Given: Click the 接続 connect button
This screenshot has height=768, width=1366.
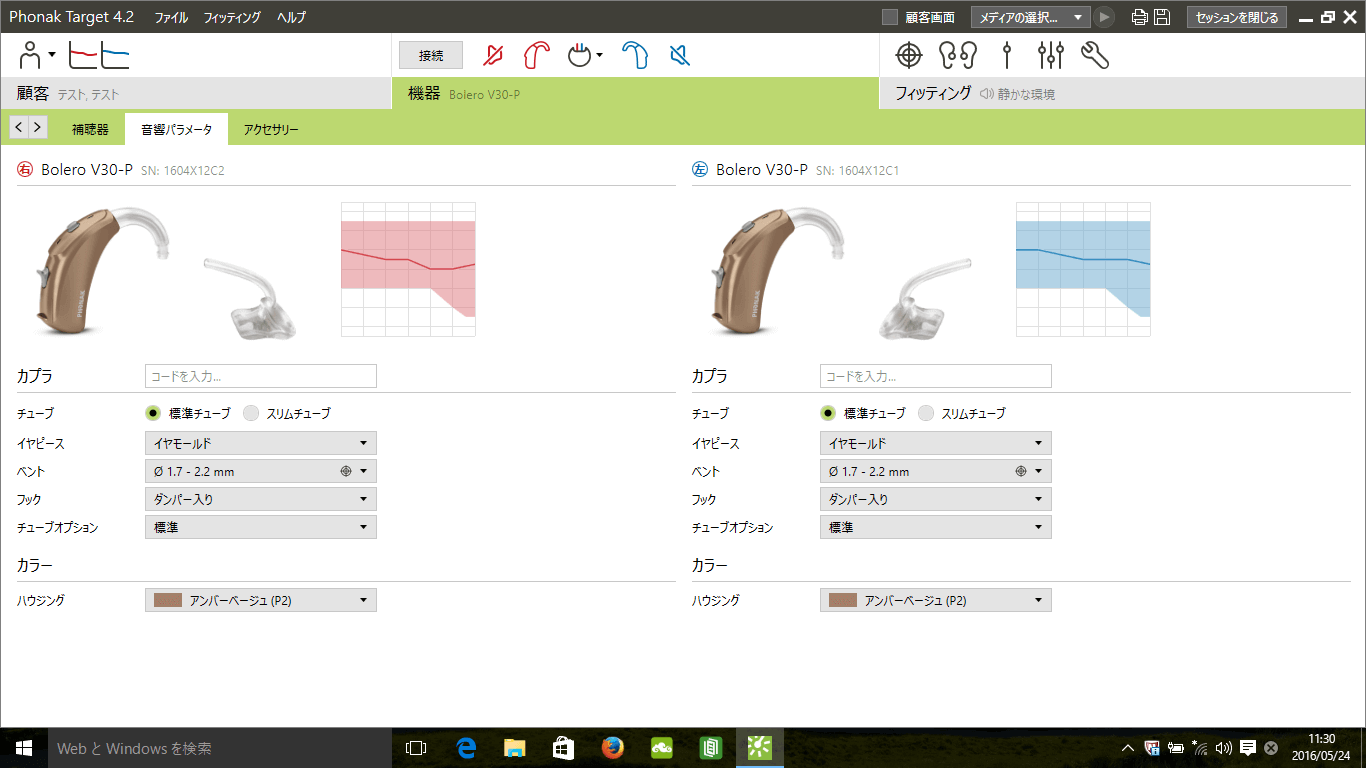Looking at the screenshot, I should (431, 55).
